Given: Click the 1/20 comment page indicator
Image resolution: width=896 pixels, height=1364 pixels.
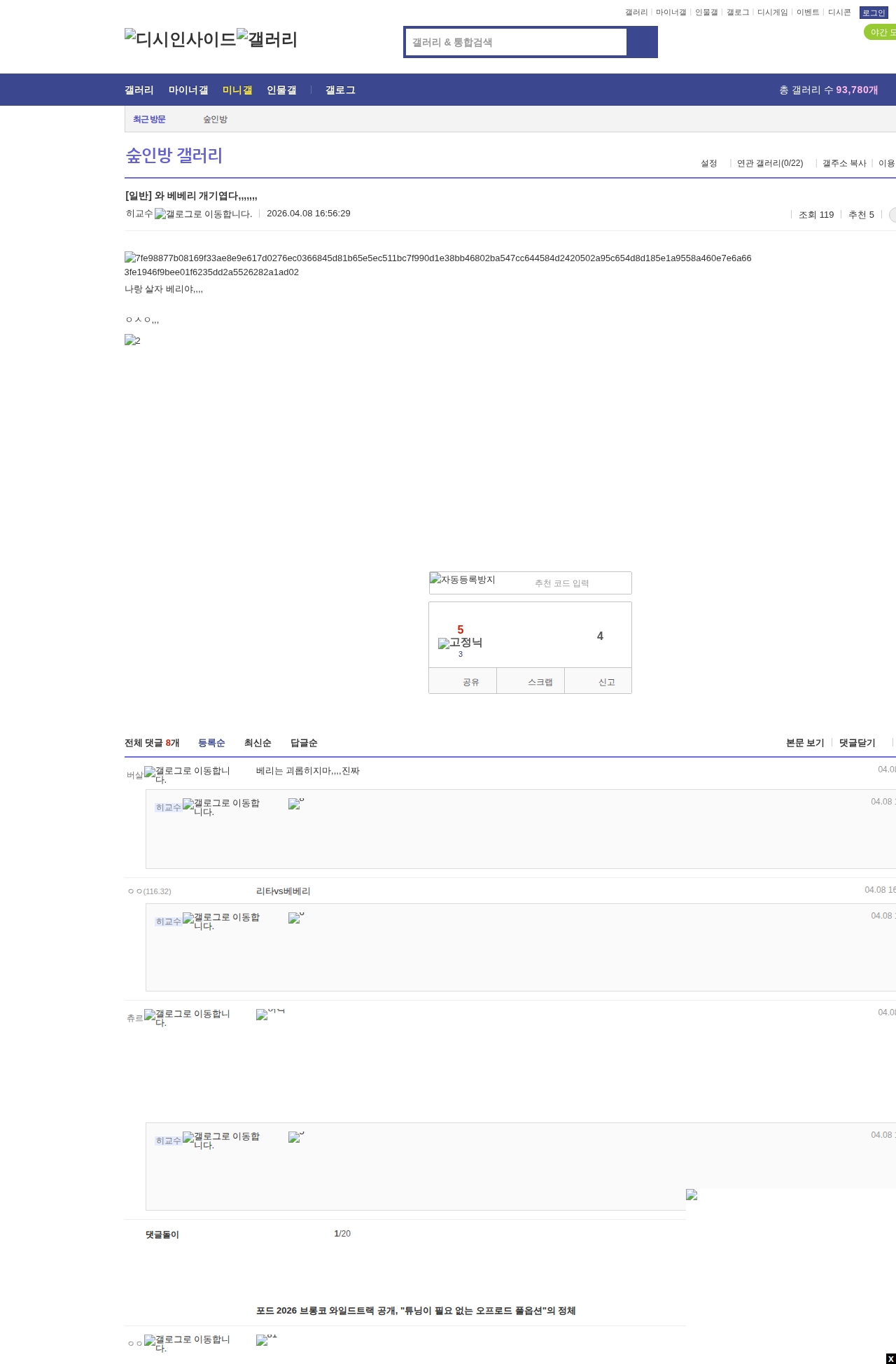Looking at the screenshot, I should [x=342, y=1234].
